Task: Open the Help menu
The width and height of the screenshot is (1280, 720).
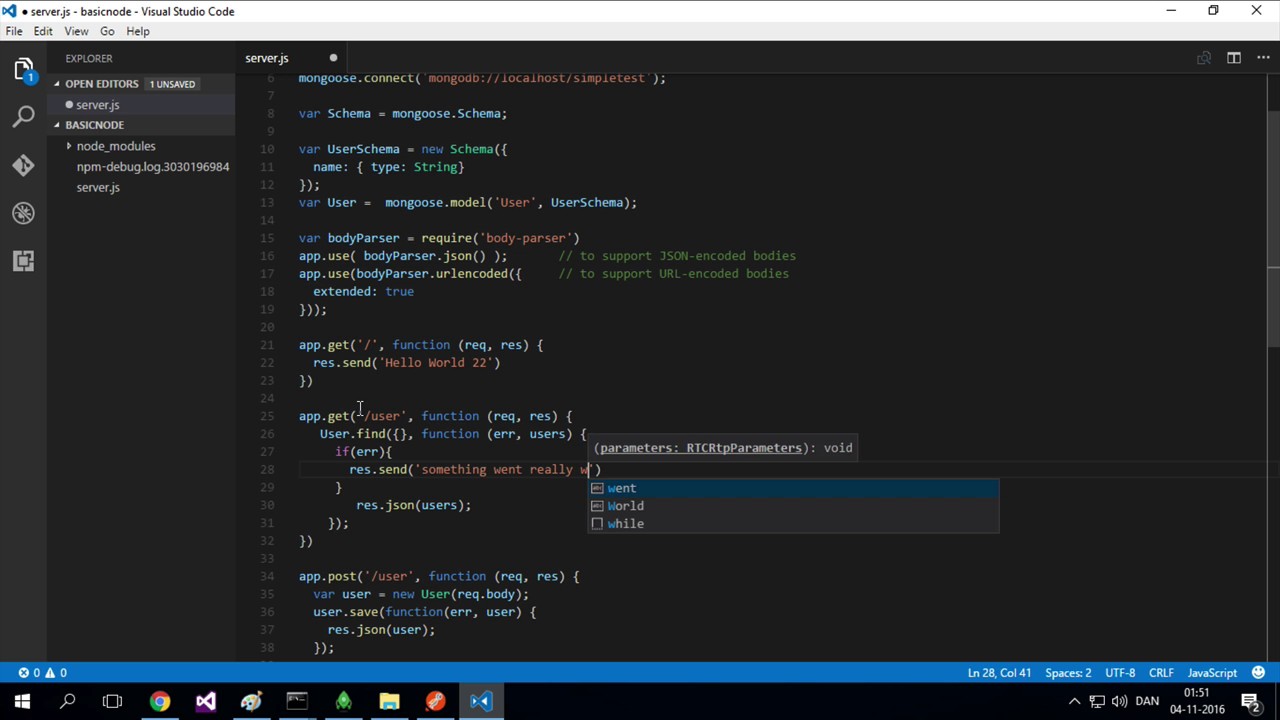Action: coord(138,31)
